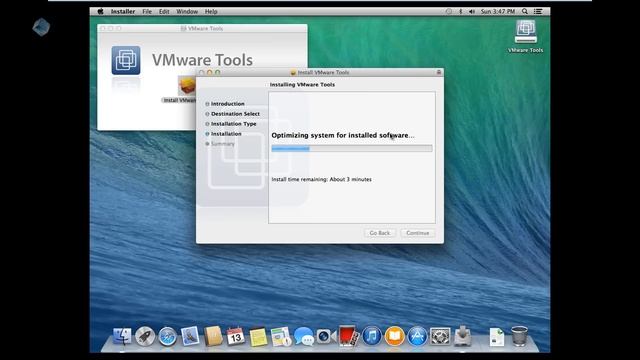Click the Bluetooth status icon
The width and height of the screenshot is (640, 360).
[460, 11]
